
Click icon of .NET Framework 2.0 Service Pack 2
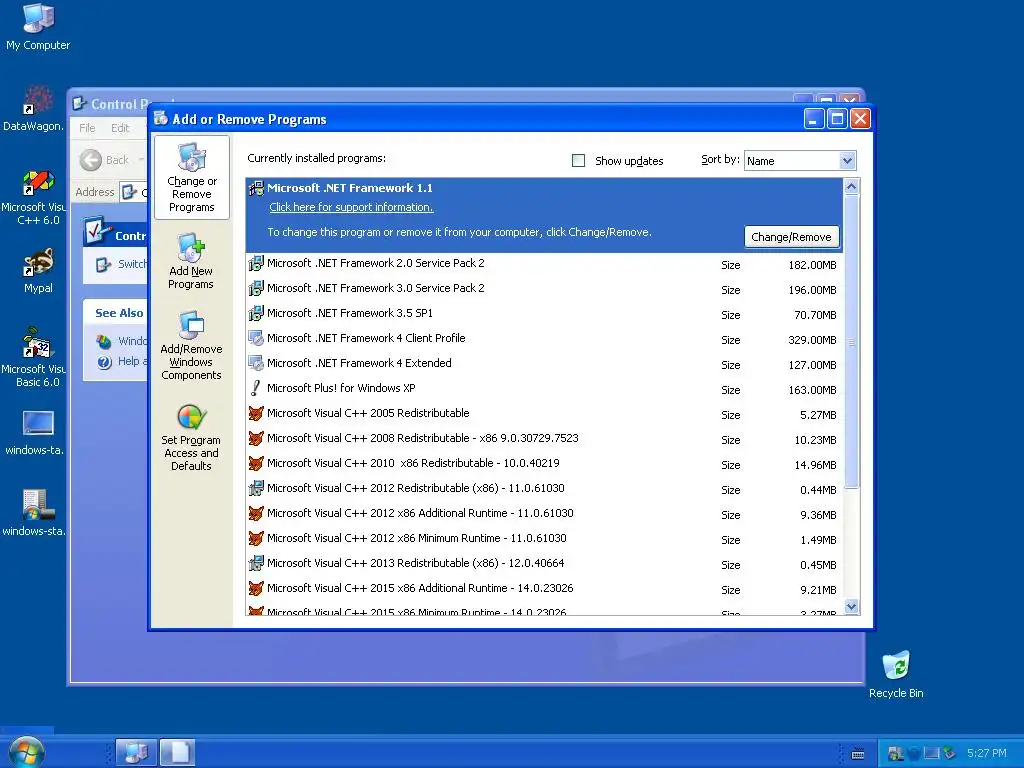(x=256, y=263)
